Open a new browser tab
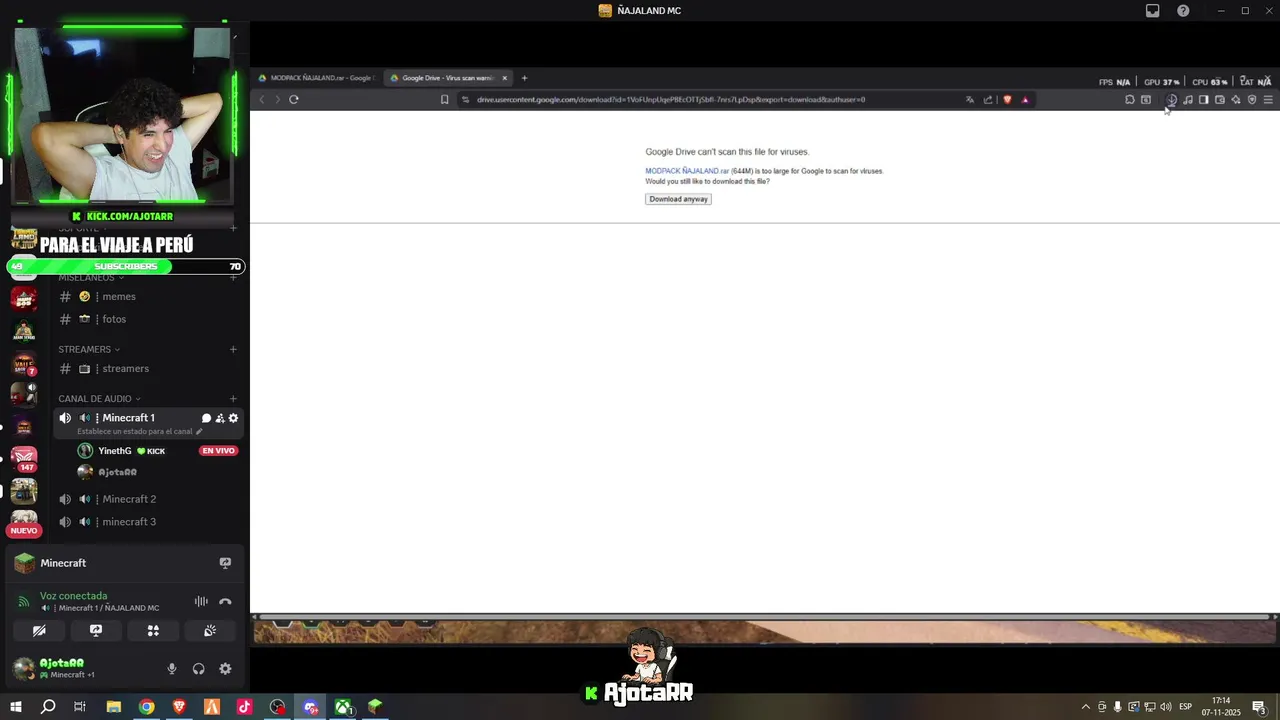 coord(524,78)
